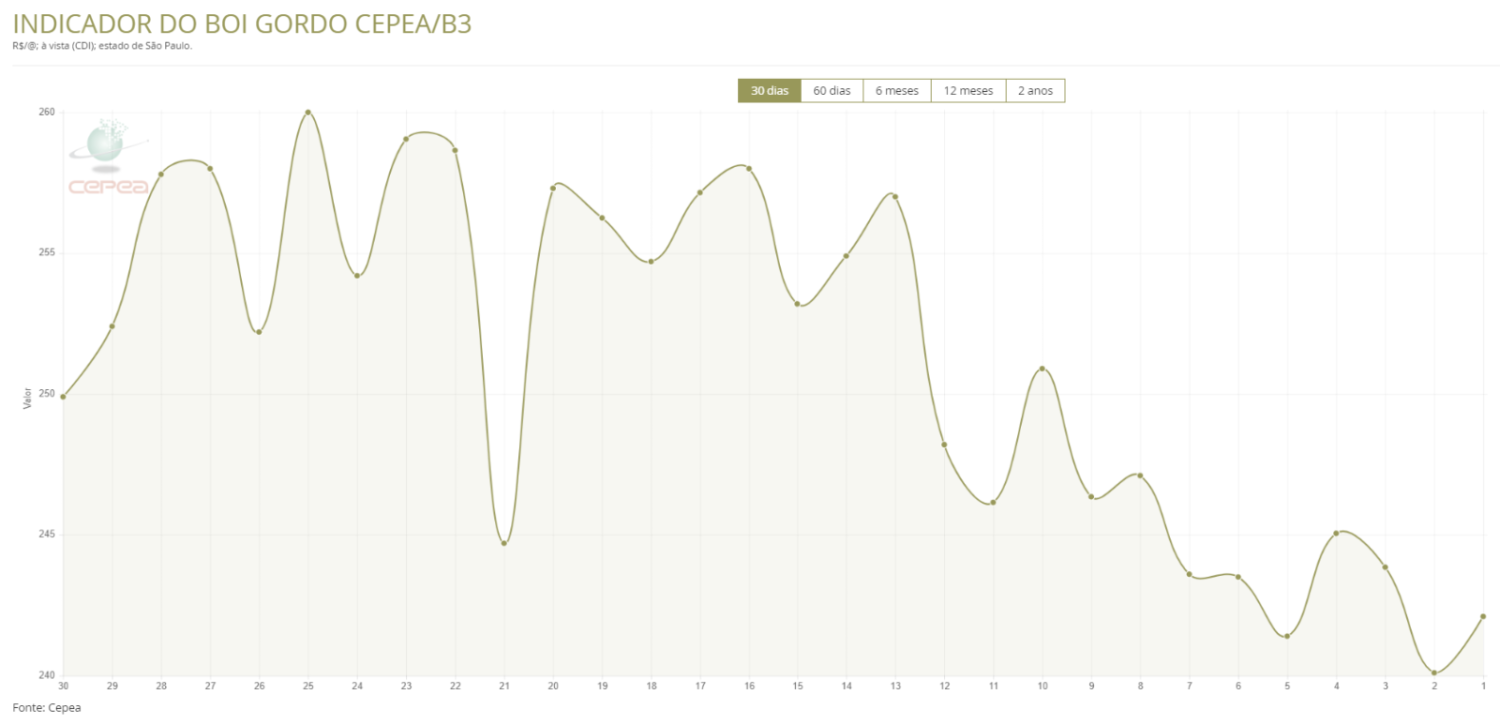
Task: Click the final data point at day 1
Action: (x=1483, y=616)
